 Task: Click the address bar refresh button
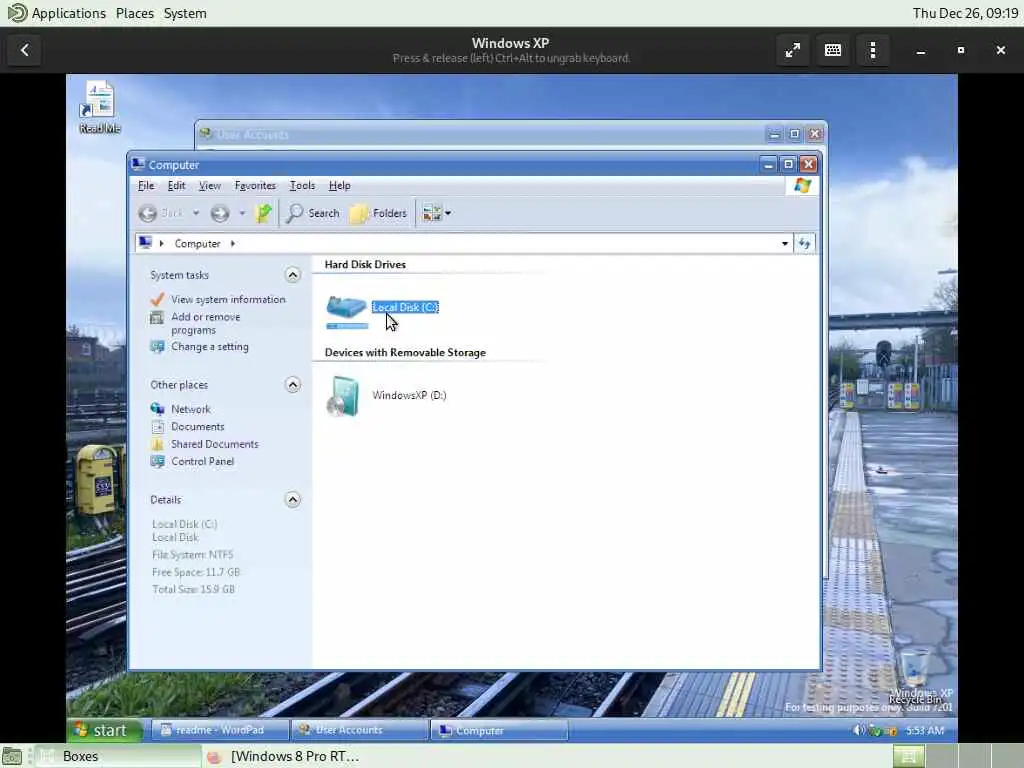click(805, 244)
